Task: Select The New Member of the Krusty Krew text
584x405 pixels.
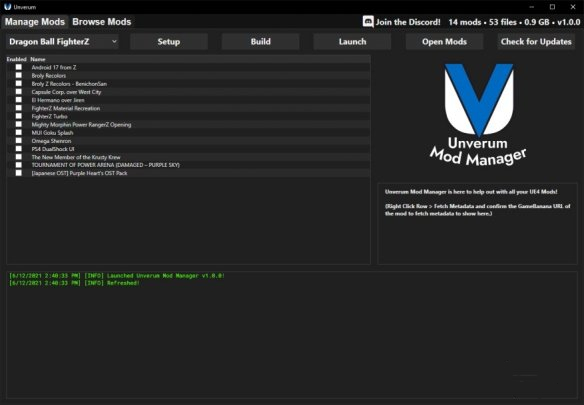Action: click(x=76, y=157)
